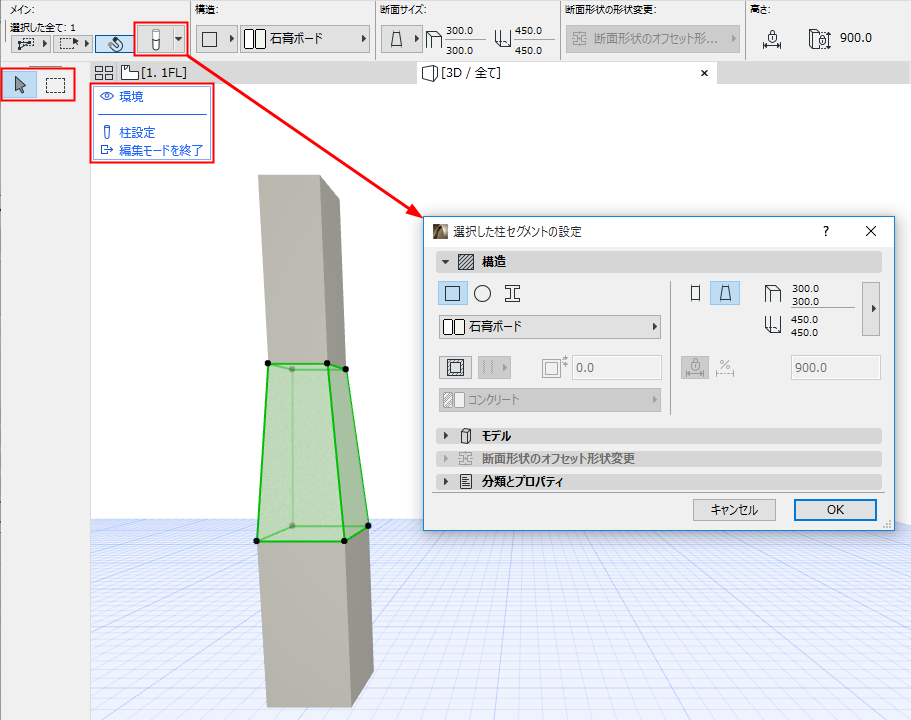
Task: Choose rectangular cross-section in the dialog
Action: tap(453, 293)
